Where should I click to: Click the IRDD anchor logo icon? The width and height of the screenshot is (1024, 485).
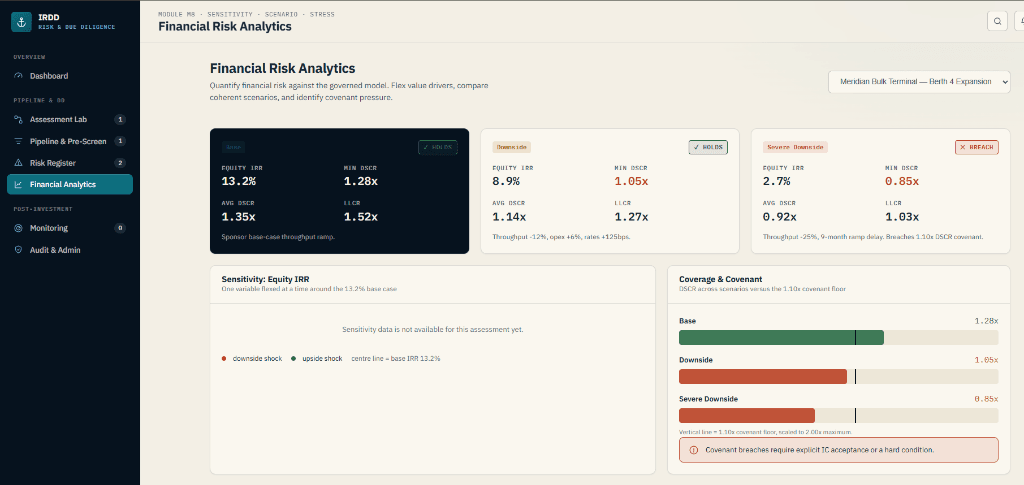pyautogui.click(x=21, y=22)
